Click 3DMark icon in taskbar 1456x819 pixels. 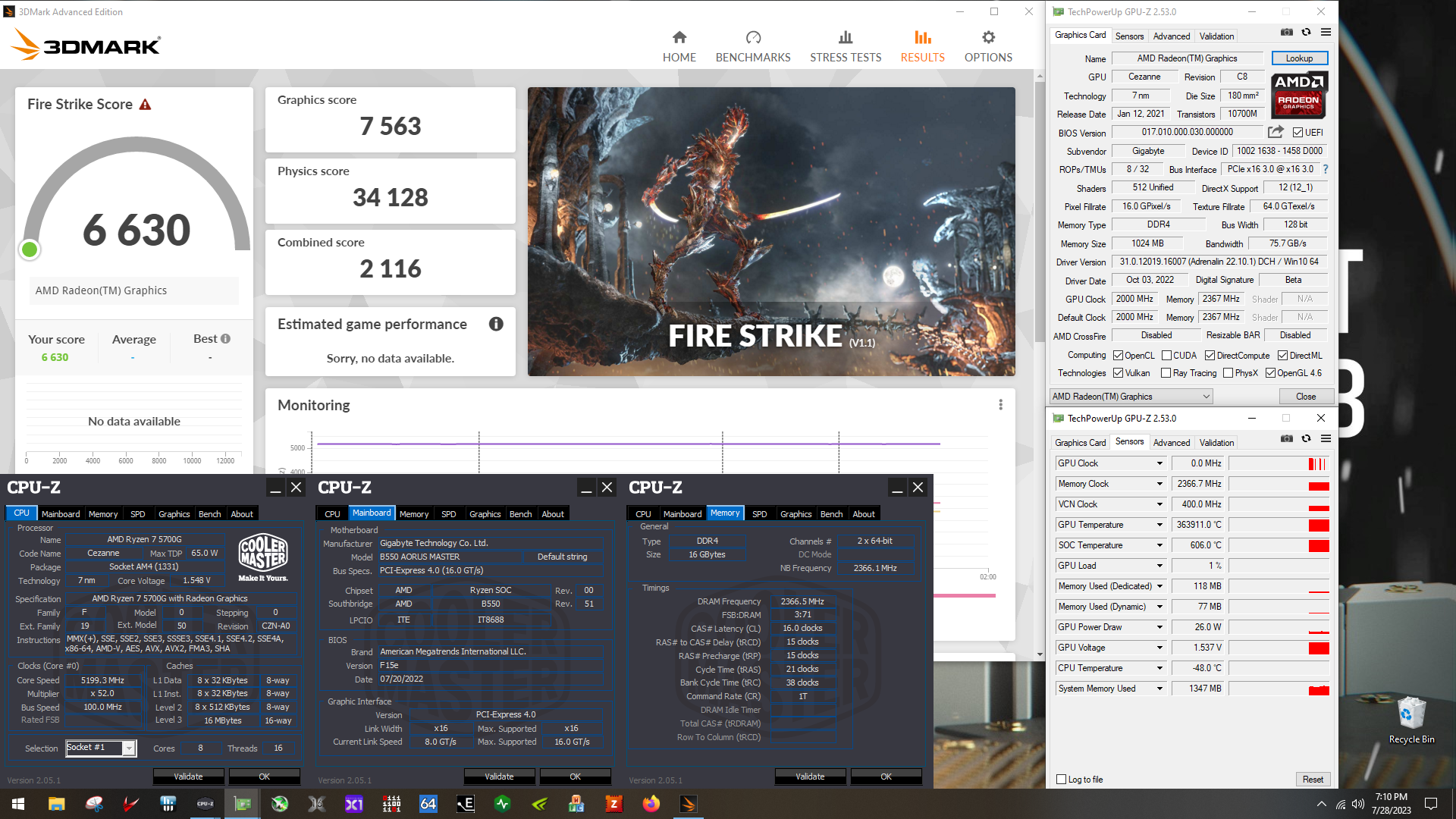(689, 804)
